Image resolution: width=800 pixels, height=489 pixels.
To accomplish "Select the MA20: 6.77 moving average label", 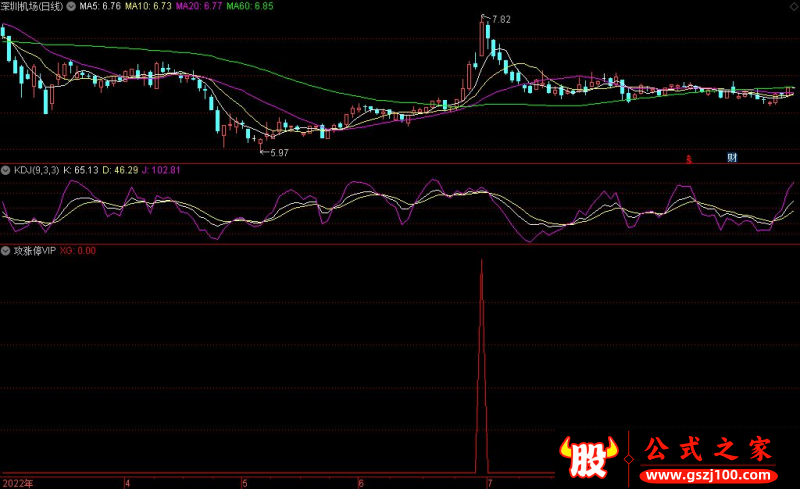I will pos(199,7).
